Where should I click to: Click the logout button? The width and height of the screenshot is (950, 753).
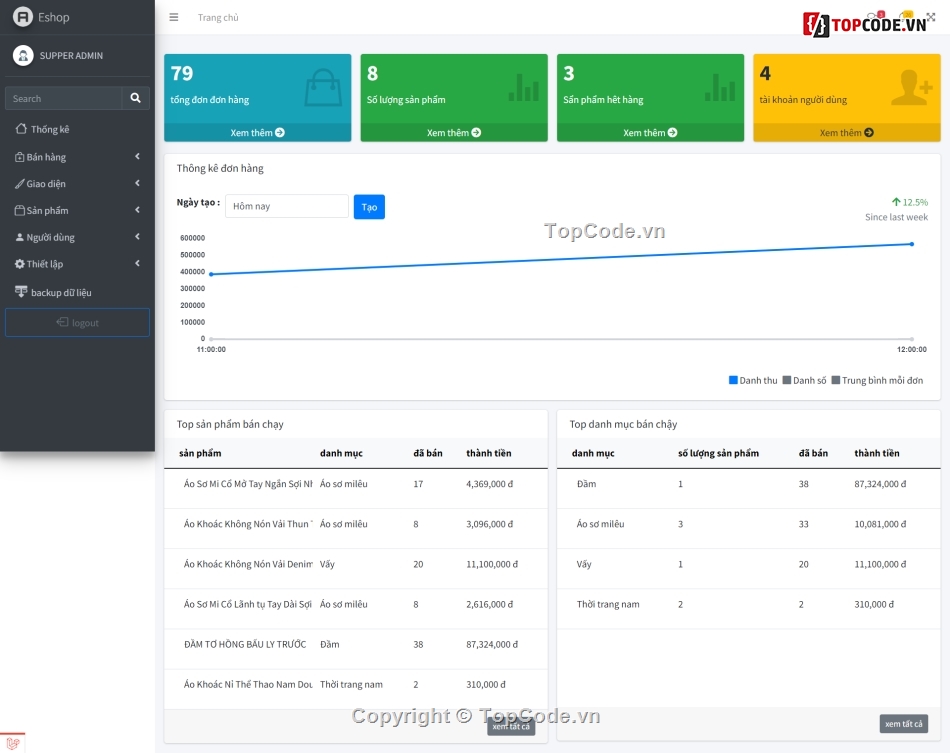(77, 323)
